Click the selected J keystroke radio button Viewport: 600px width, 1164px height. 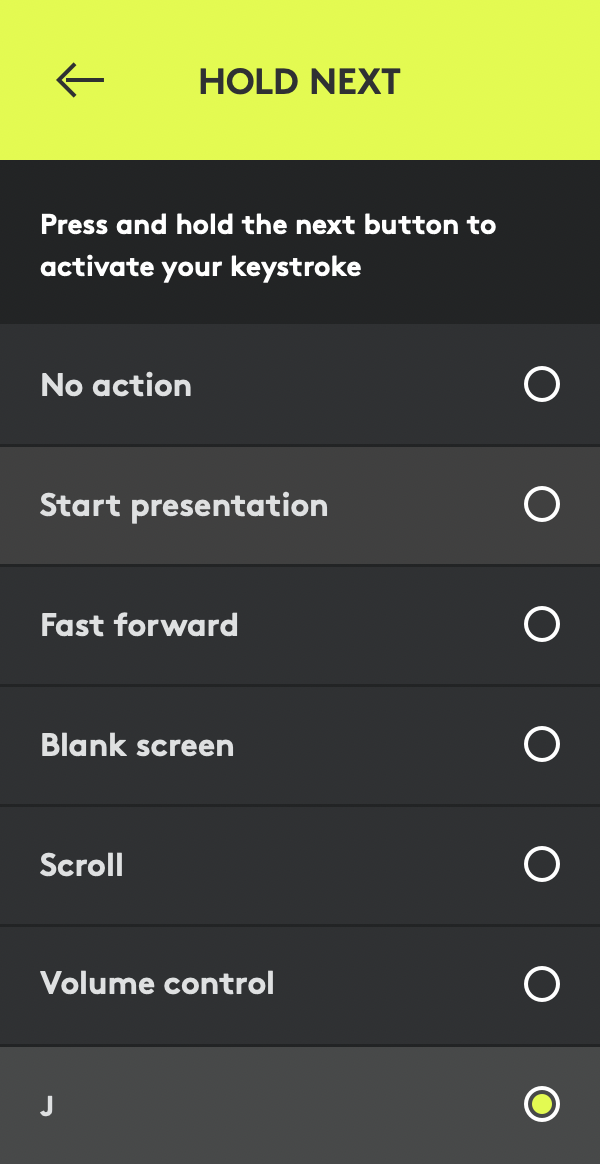[x=541, y=1104]
